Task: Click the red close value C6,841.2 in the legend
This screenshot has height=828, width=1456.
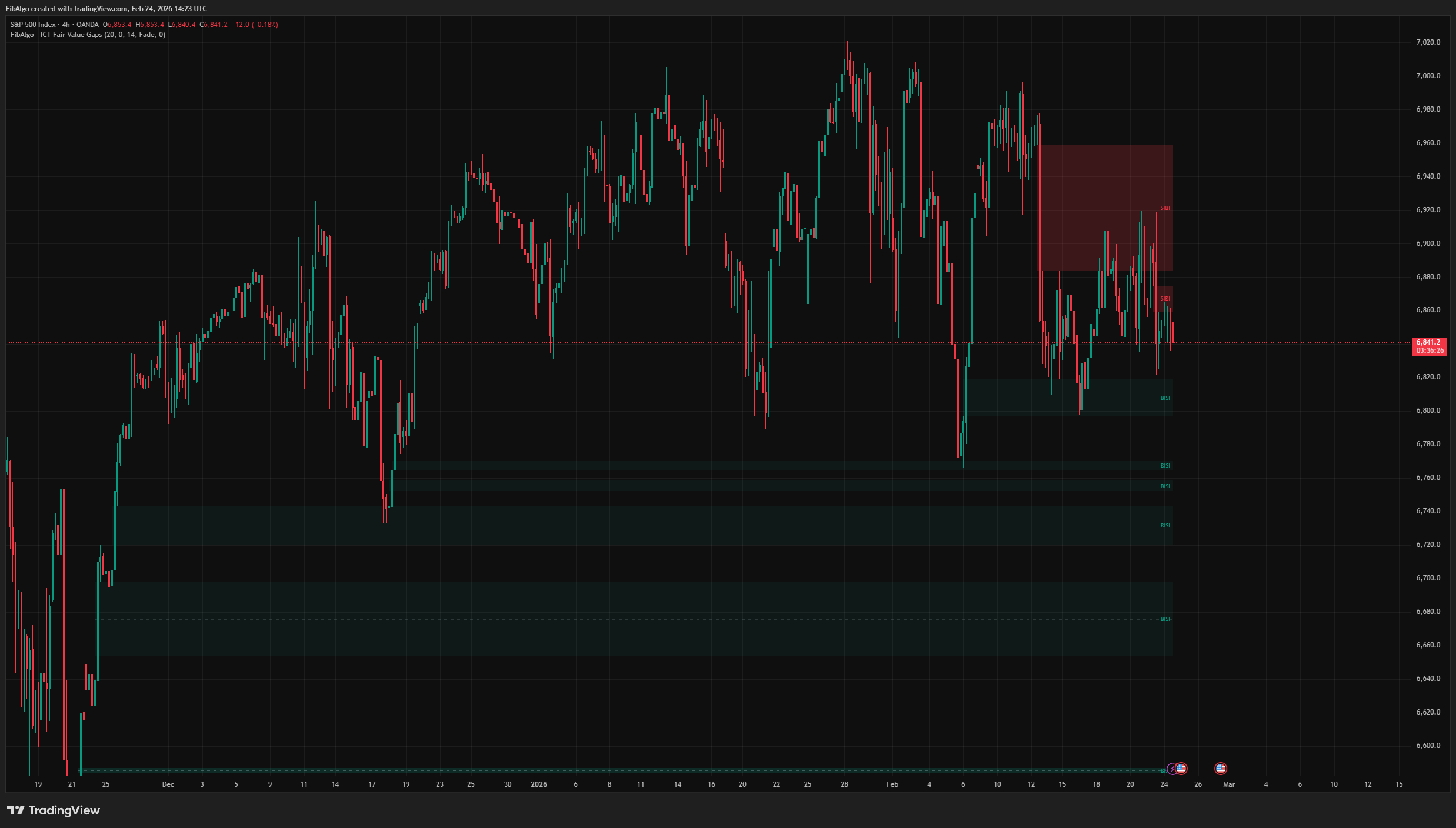Action: pyautogui.click(x=214, y=25)
